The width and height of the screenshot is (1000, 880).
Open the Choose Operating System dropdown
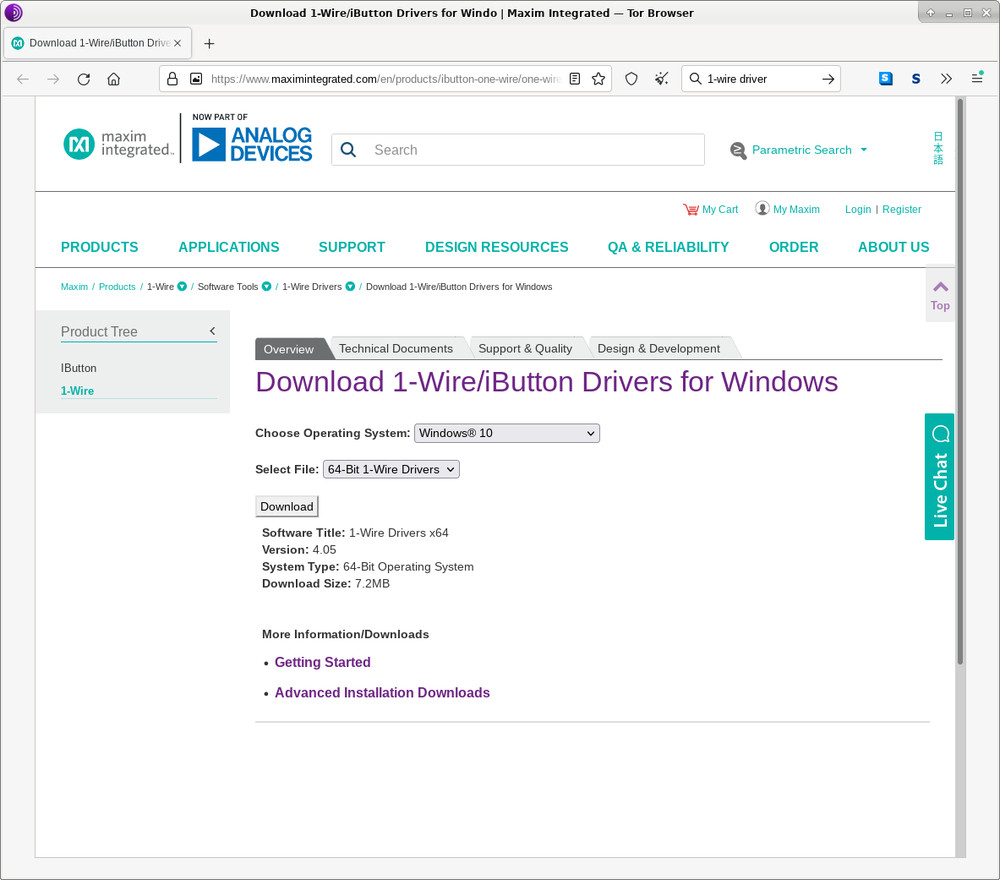click(x=507, y=433)
